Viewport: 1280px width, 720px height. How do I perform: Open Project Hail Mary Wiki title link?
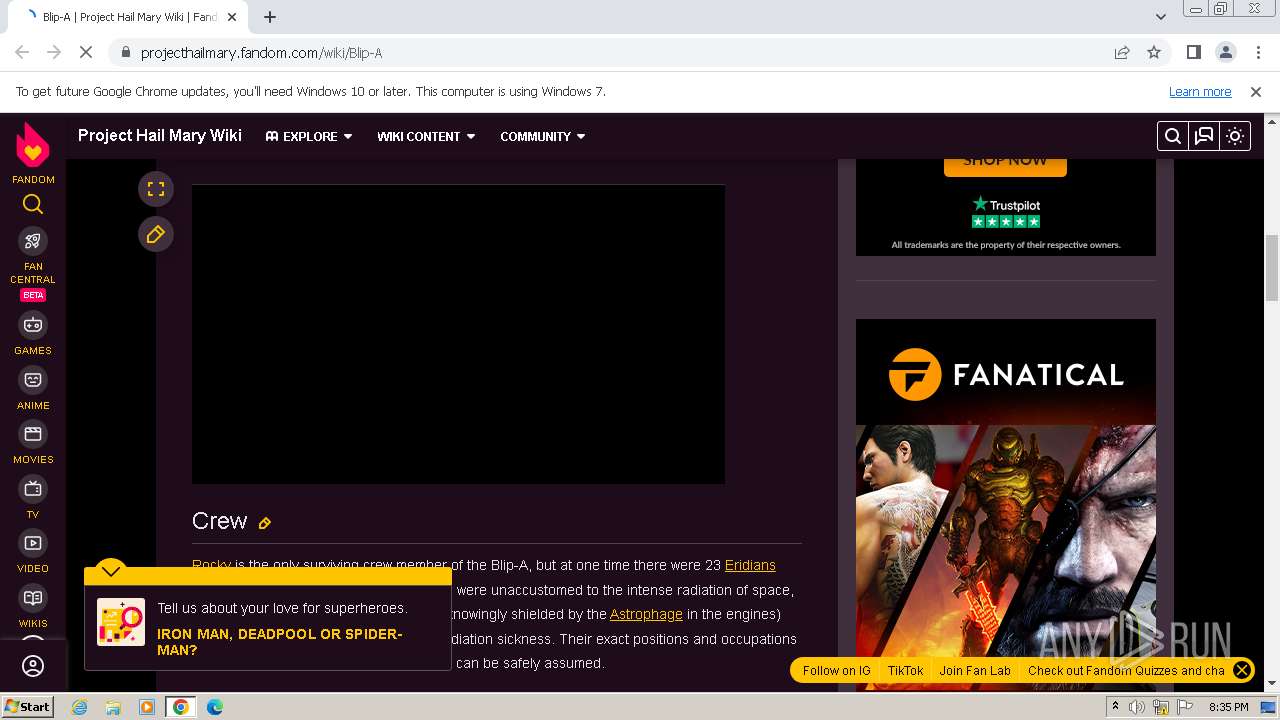[x=160, y=135]
